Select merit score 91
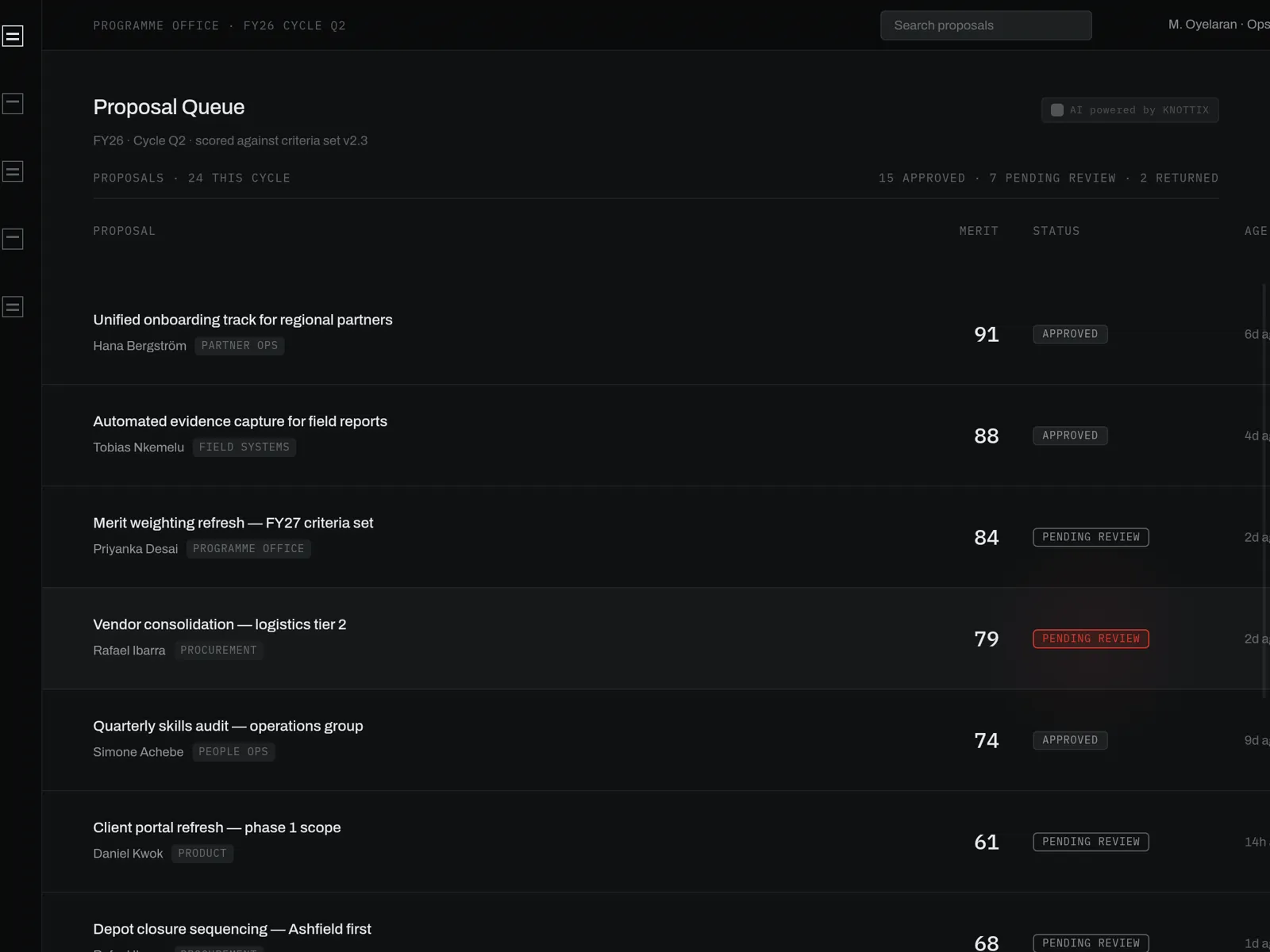Viewport: 1270px width, 952px height. pyautogui.click(x=987, y=334)
